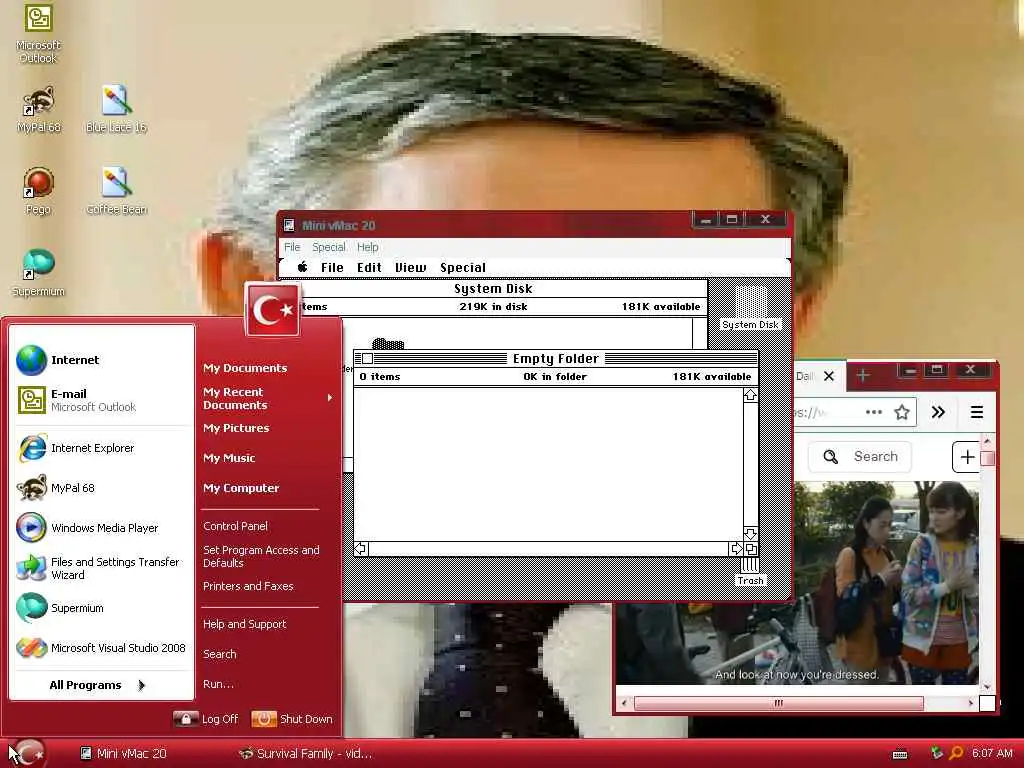Open Set Program Access and Defaults

[x=261, y=556]
